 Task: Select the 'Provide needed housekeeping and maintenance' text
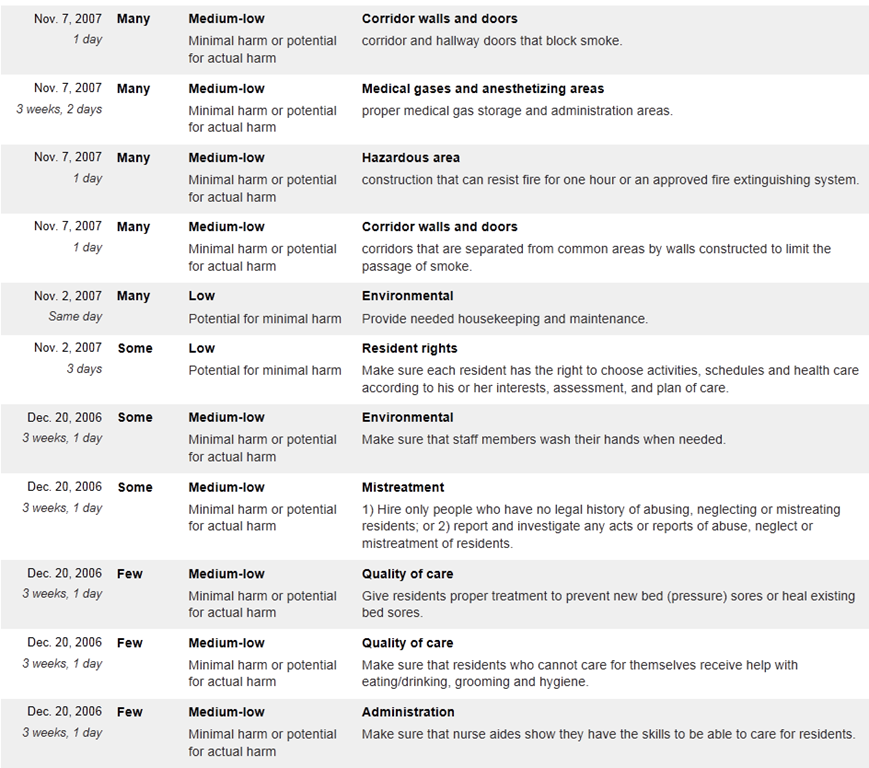[504, 319]
